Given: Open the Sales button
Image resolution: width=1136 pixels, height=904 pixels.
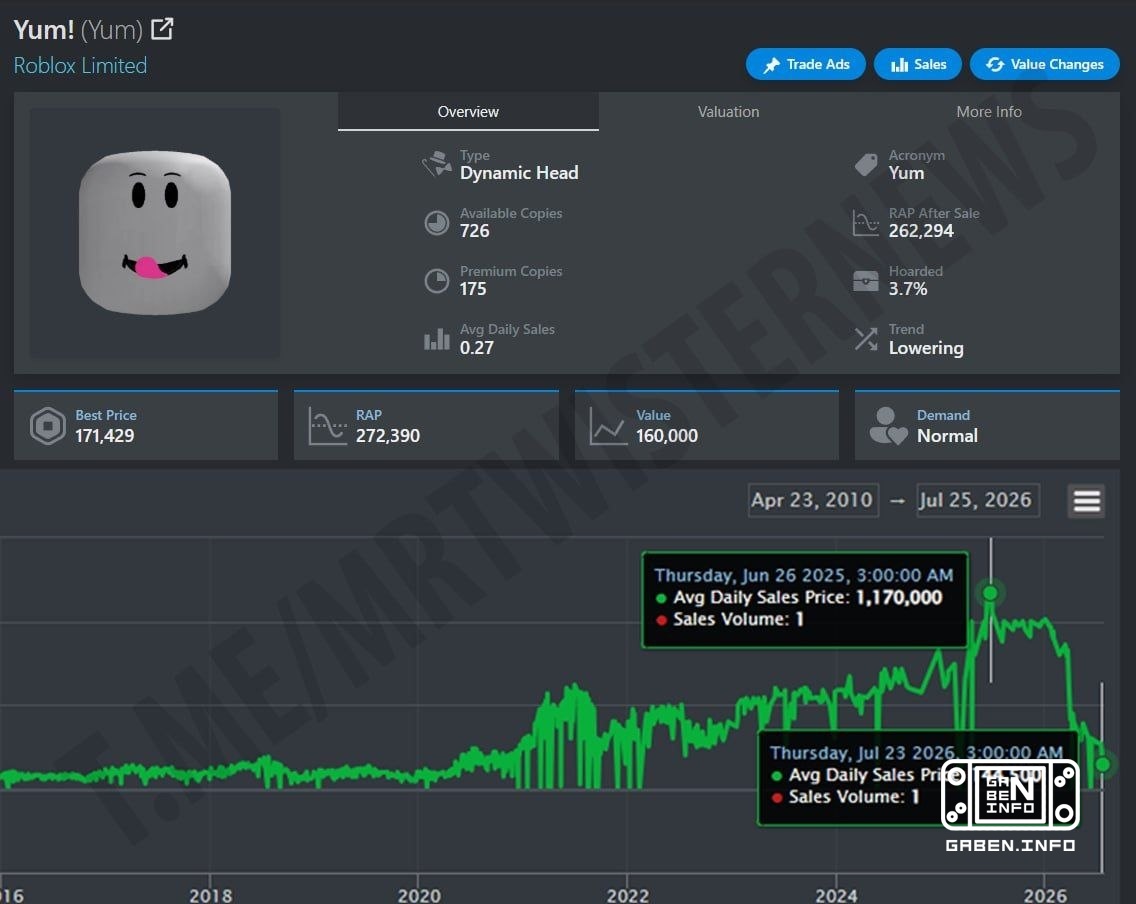Looking at the screenshot, I should click(918, 64).
